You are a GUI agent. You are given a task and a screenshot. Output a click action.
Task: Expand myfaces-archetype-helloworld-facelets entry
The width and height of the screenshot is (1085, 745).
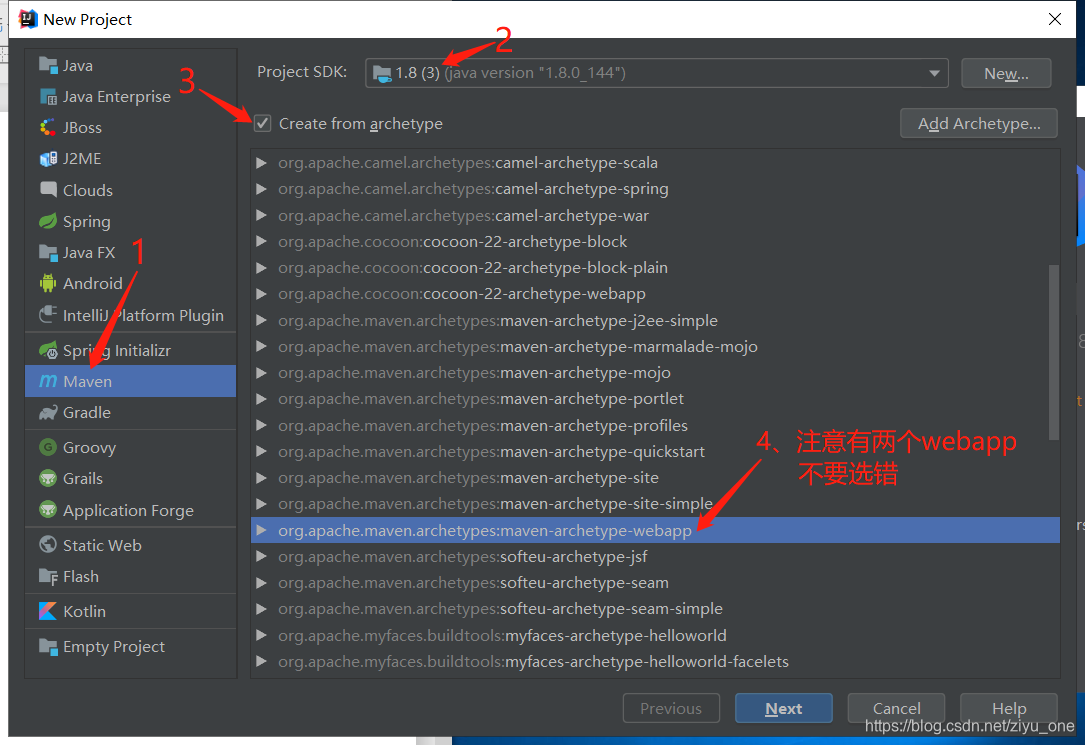click(x=262, y=662)
